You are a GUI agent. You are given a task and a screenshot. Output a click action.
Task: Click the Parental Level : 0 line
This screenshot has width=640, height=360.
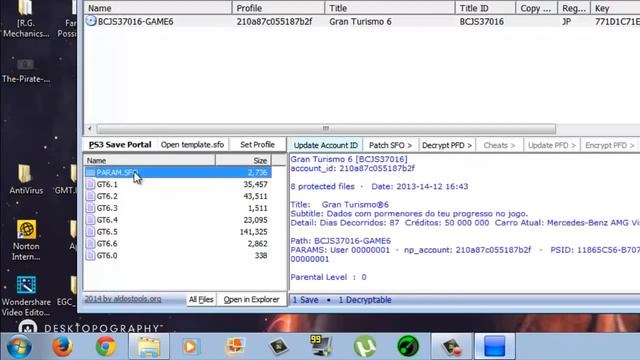[329, 277]
